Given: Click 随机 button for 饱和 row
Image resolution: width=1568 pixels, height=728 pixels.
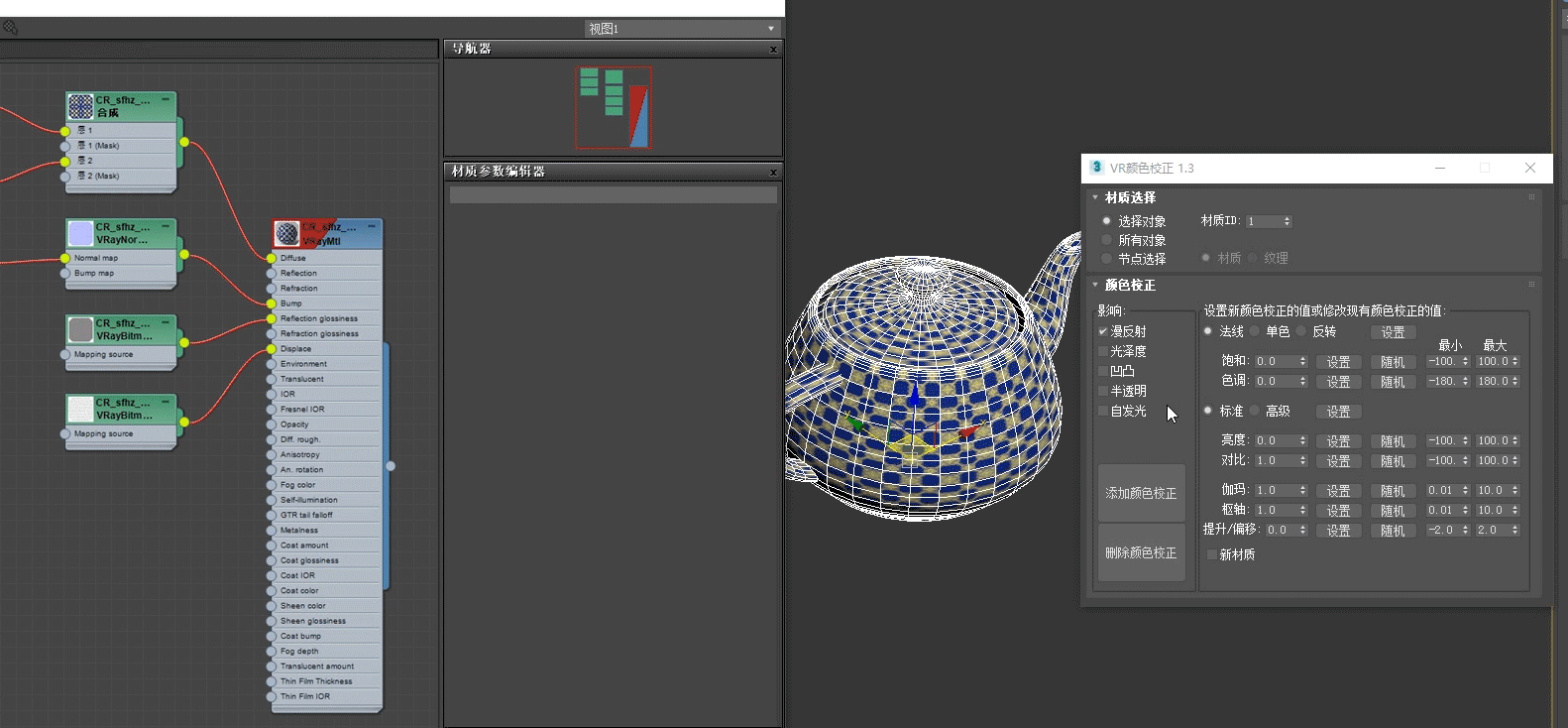Looking at the screenshot, I should coord(1393,362).
